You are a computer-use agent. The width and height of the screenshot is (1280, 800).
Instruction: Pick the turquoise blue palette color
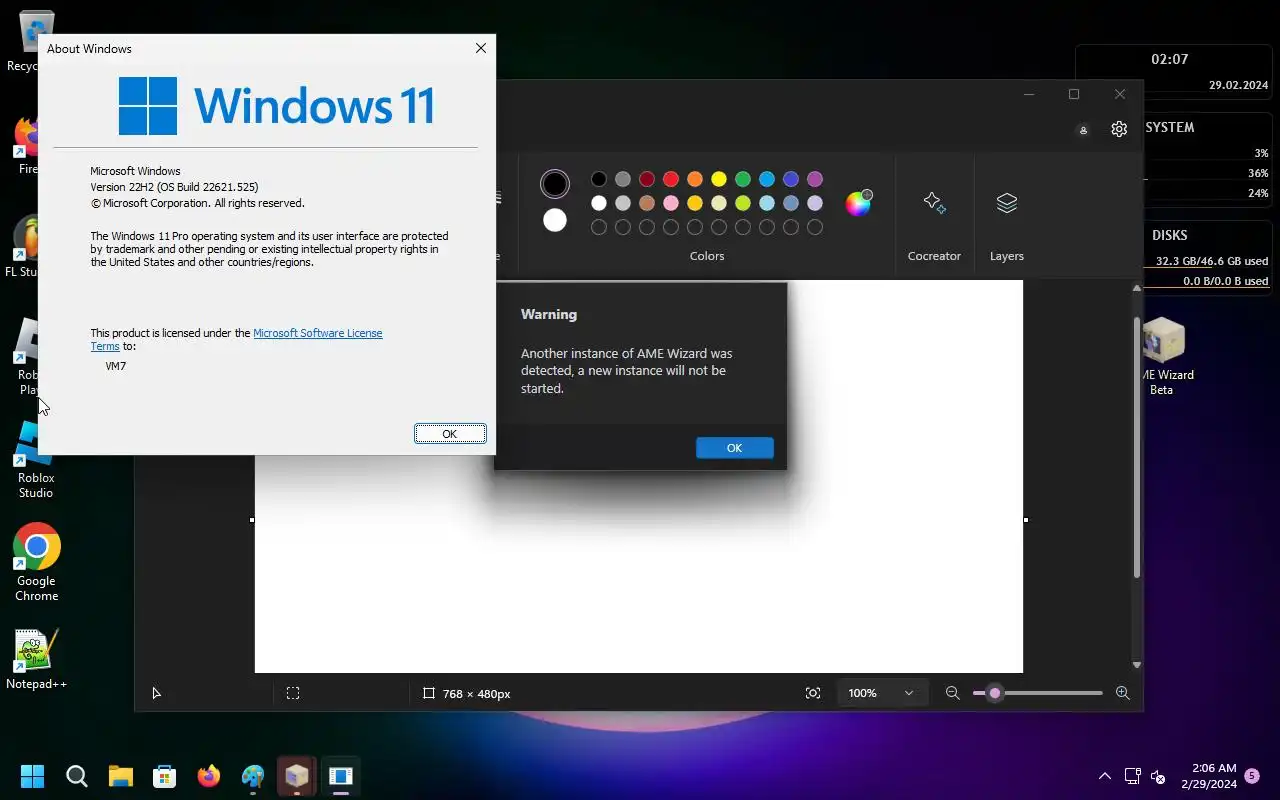(x=767, y=179)
